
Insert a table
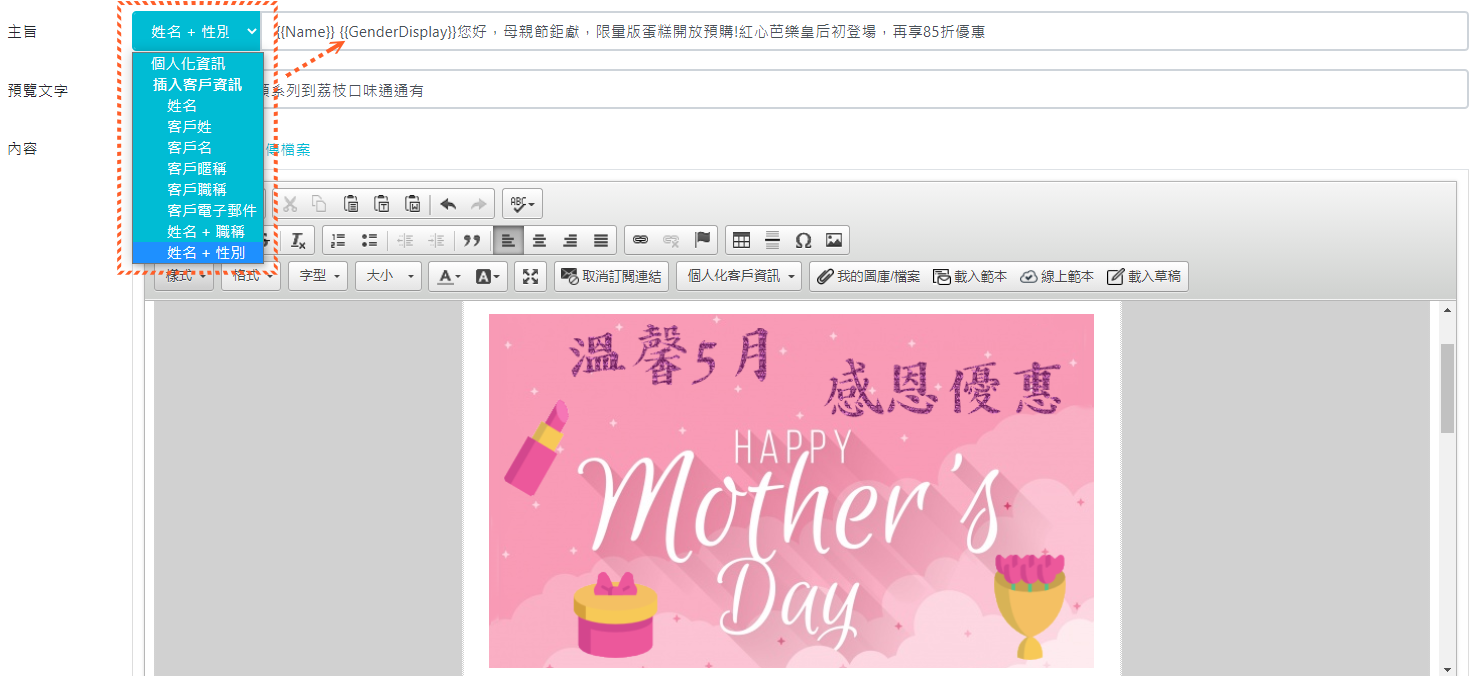point(741,240)
